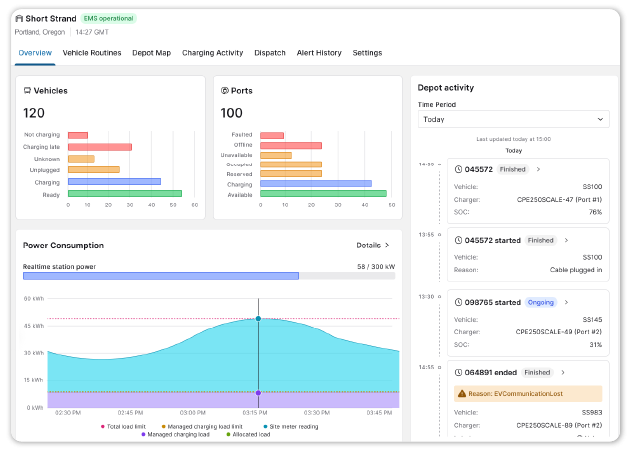Open the Time Period dropdown showing Today
This screenshot has width=630, height=450.
click(513, 119)
